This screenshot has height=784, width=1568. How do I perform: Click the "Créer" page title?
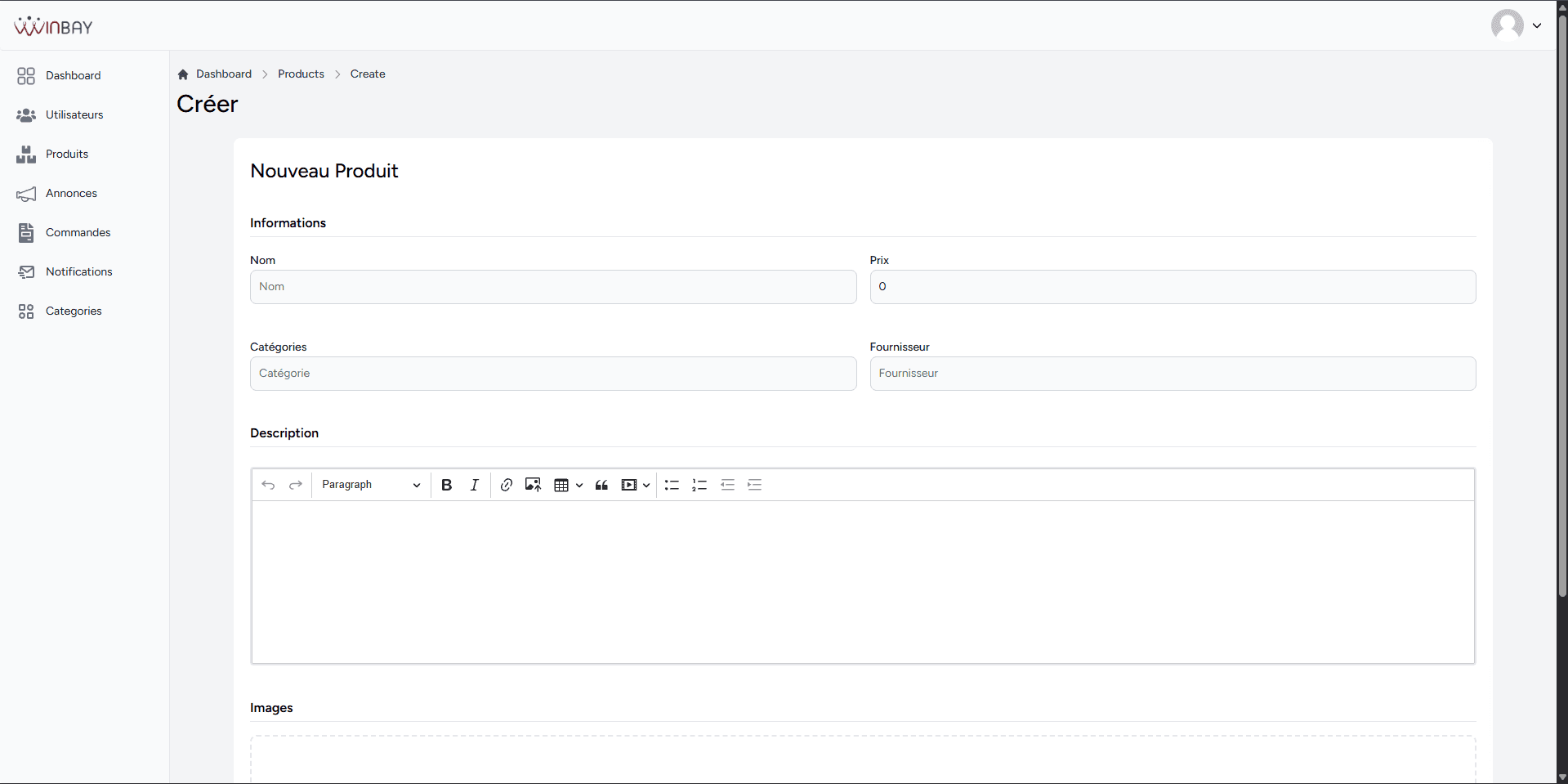(208, 104)
